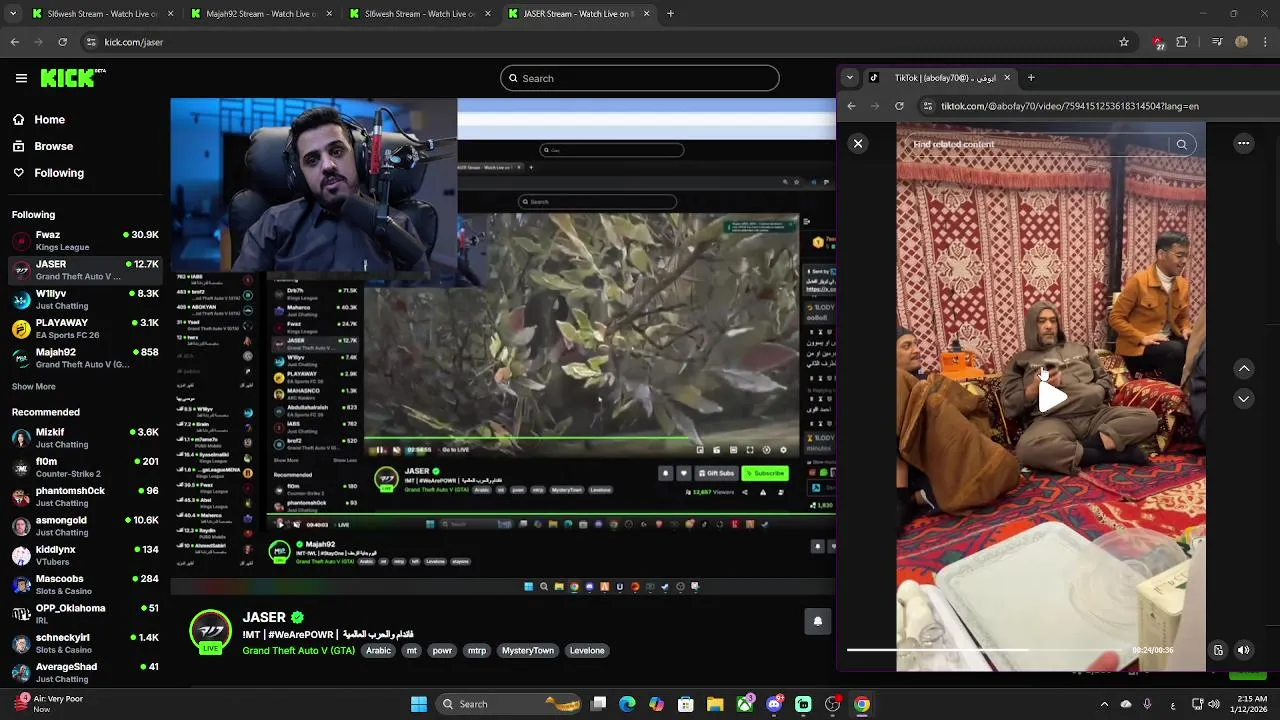Viewport: 1280px width, 720px height.
Task: Select the Levelone tag
Action: 587,651
